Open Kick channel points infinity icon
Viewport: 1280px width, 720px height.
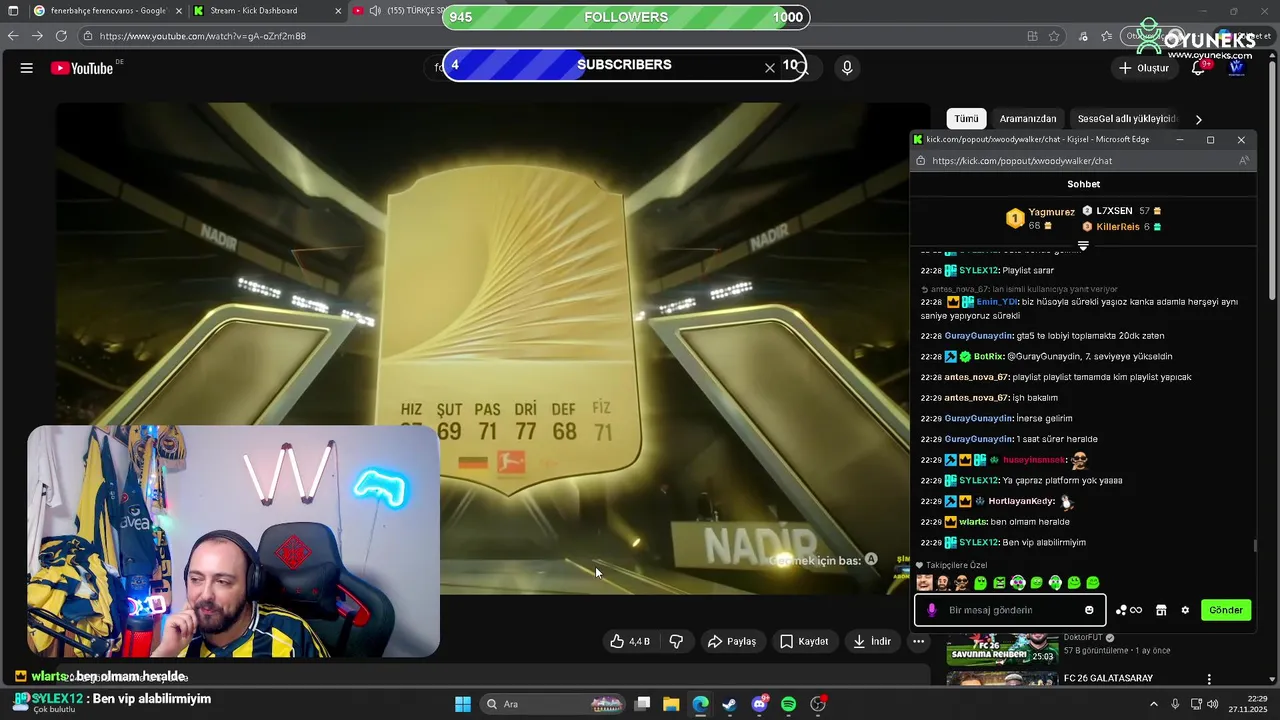1129,610
